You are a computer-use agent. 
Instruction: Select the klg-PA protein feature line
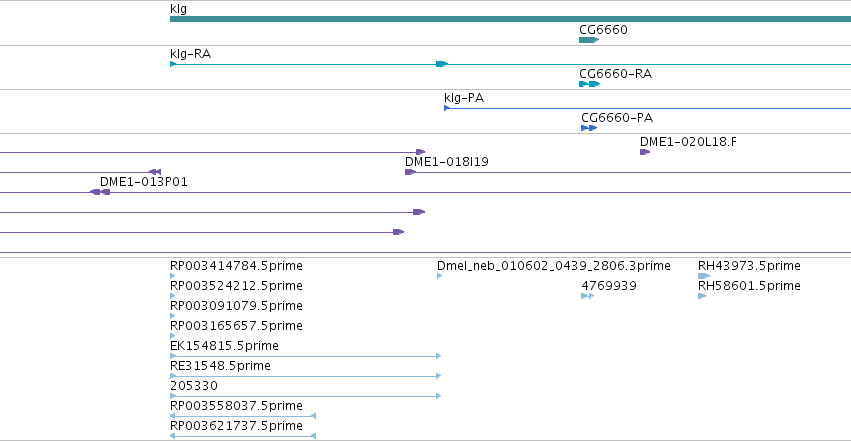point(647,108)
